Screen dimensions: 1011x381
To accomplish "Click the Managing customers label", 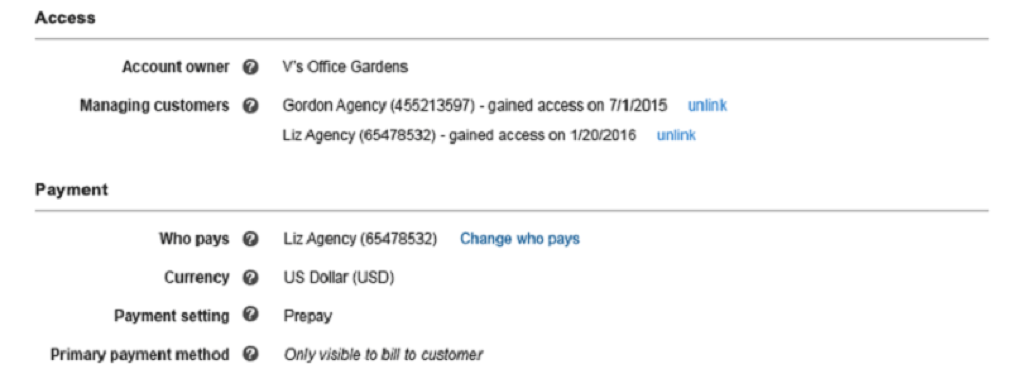I will click(154, 106).
